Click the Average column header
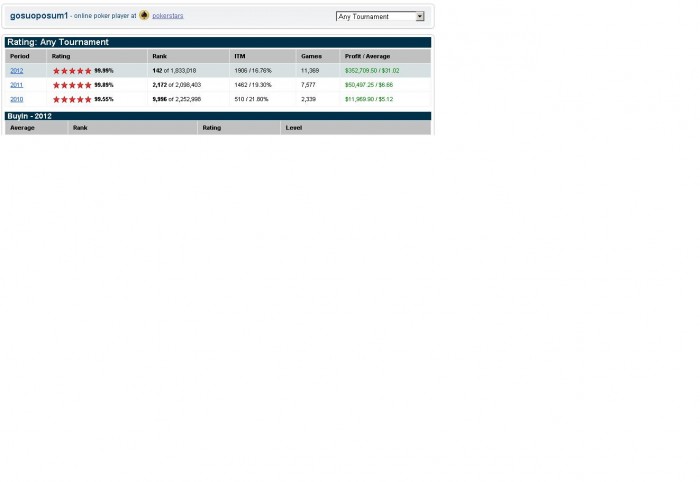 [22, 128]
